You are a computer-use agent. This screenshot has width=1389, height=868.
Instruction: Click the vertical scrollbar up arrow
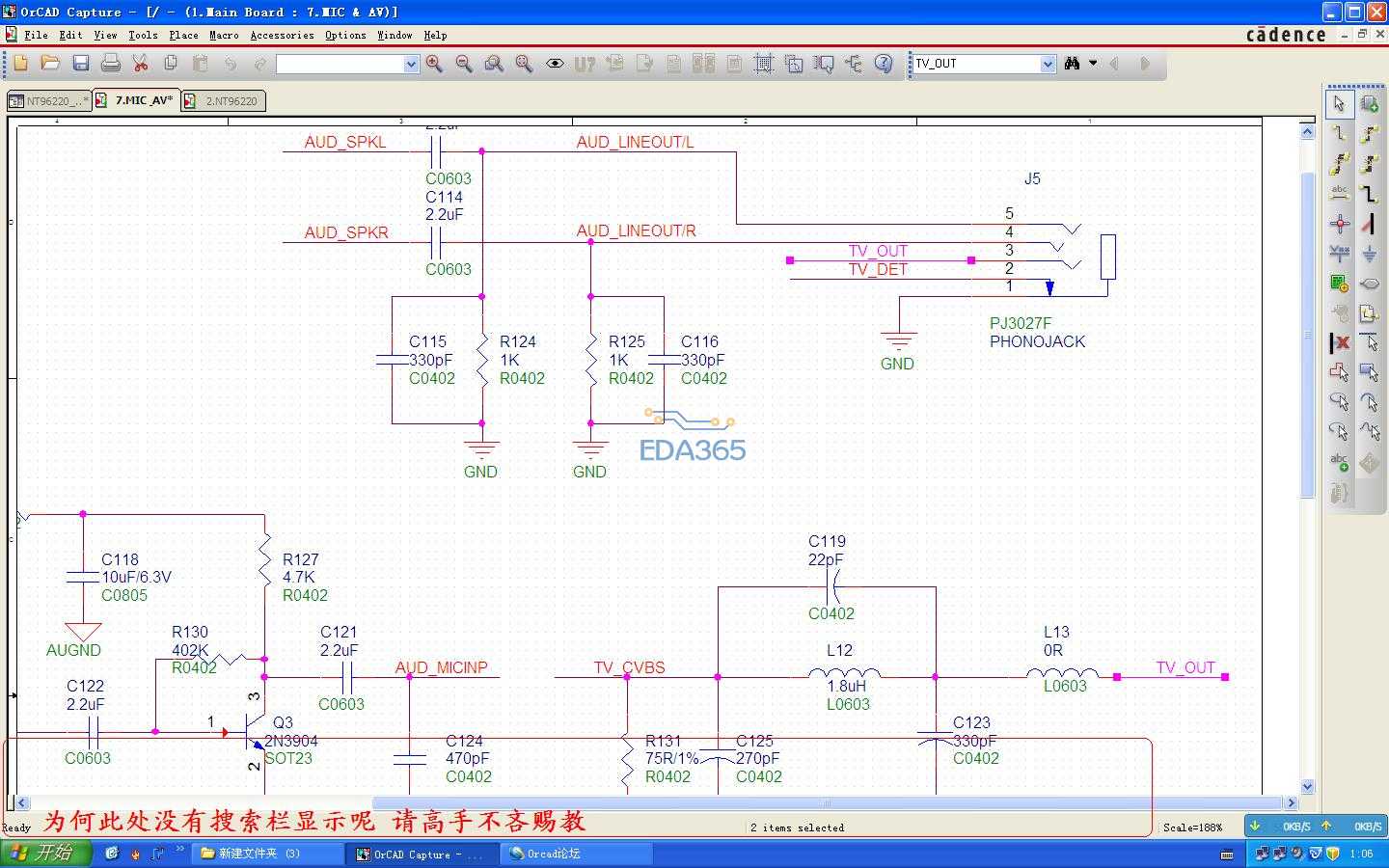(x=1308, y=131)
